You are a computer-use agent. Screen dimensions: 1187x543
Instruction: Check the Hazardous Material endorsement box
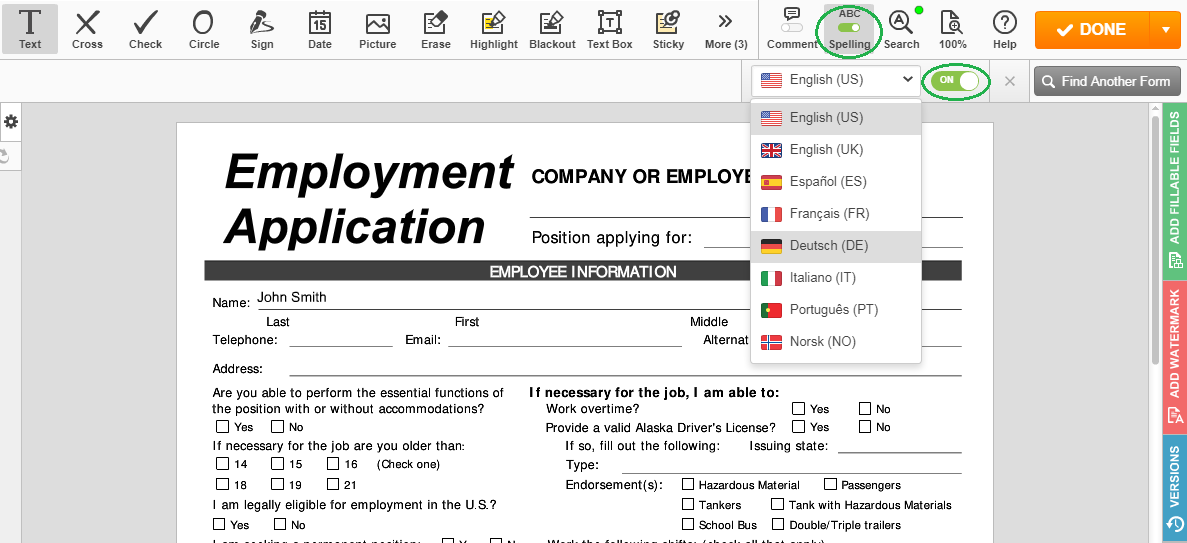click(688, 484)
